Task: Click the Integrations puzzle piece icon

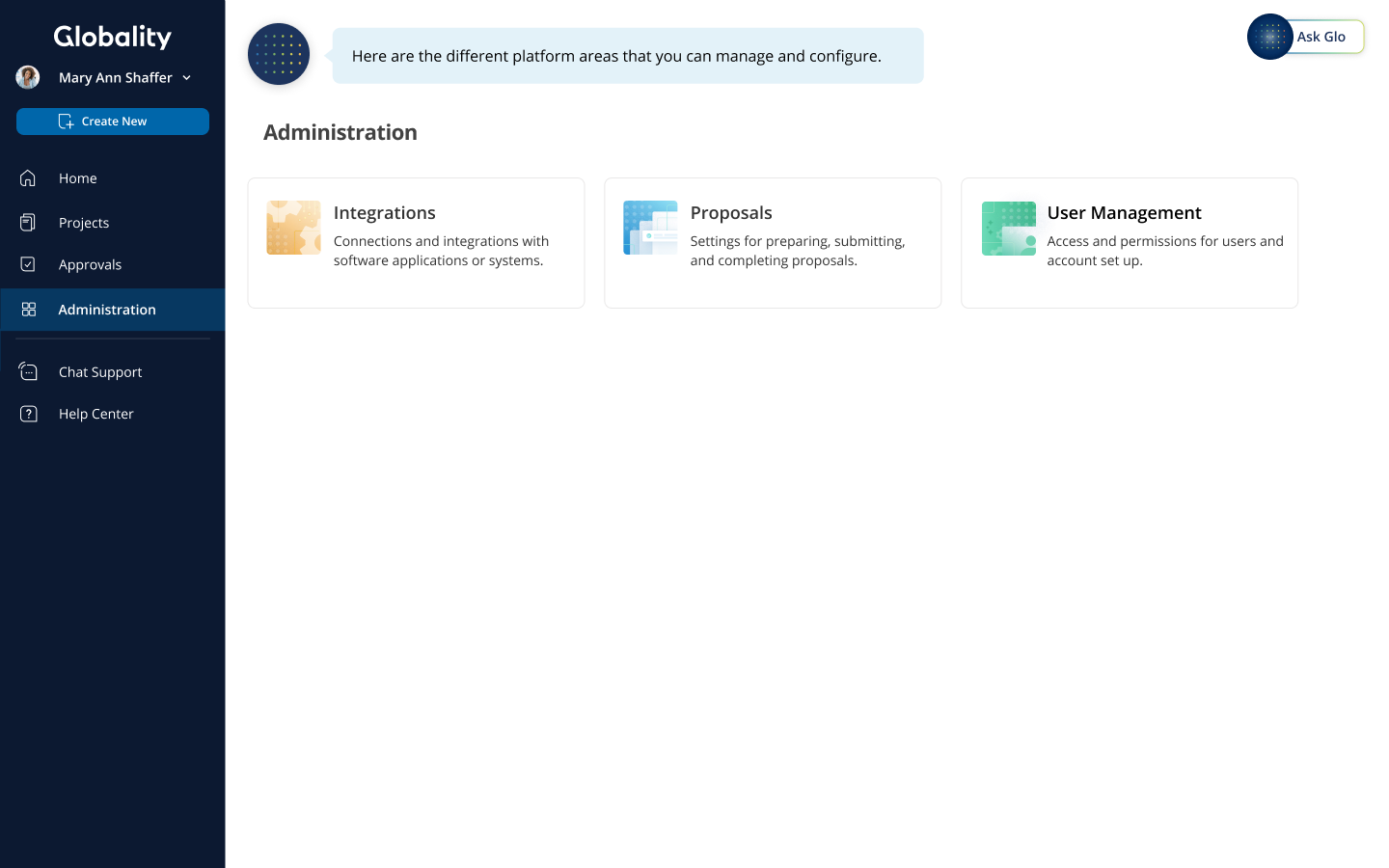Action: pos(293,228)
